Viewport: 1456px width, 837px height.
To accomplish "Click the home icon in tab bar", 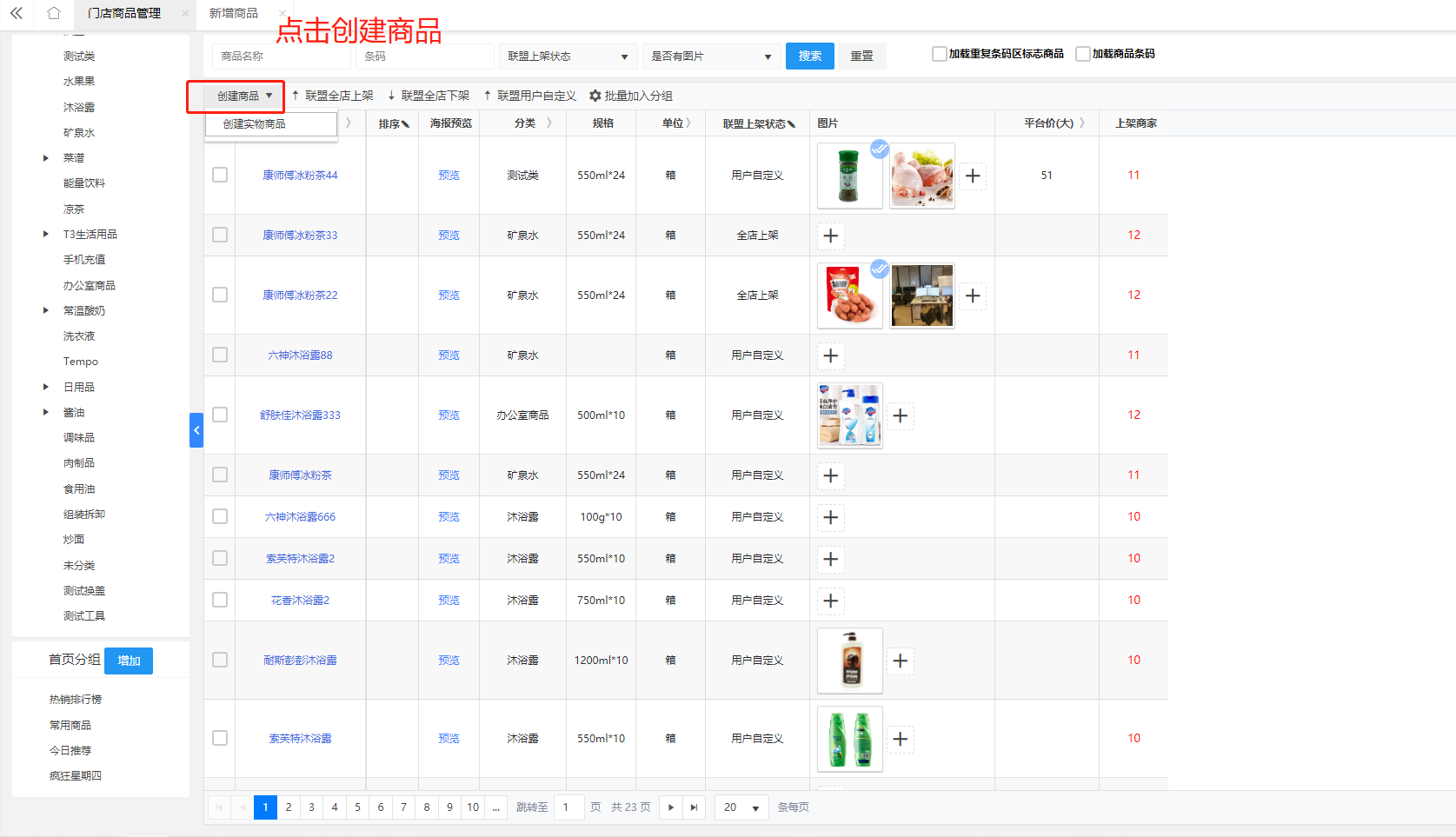I will click(x=54, y=13).
